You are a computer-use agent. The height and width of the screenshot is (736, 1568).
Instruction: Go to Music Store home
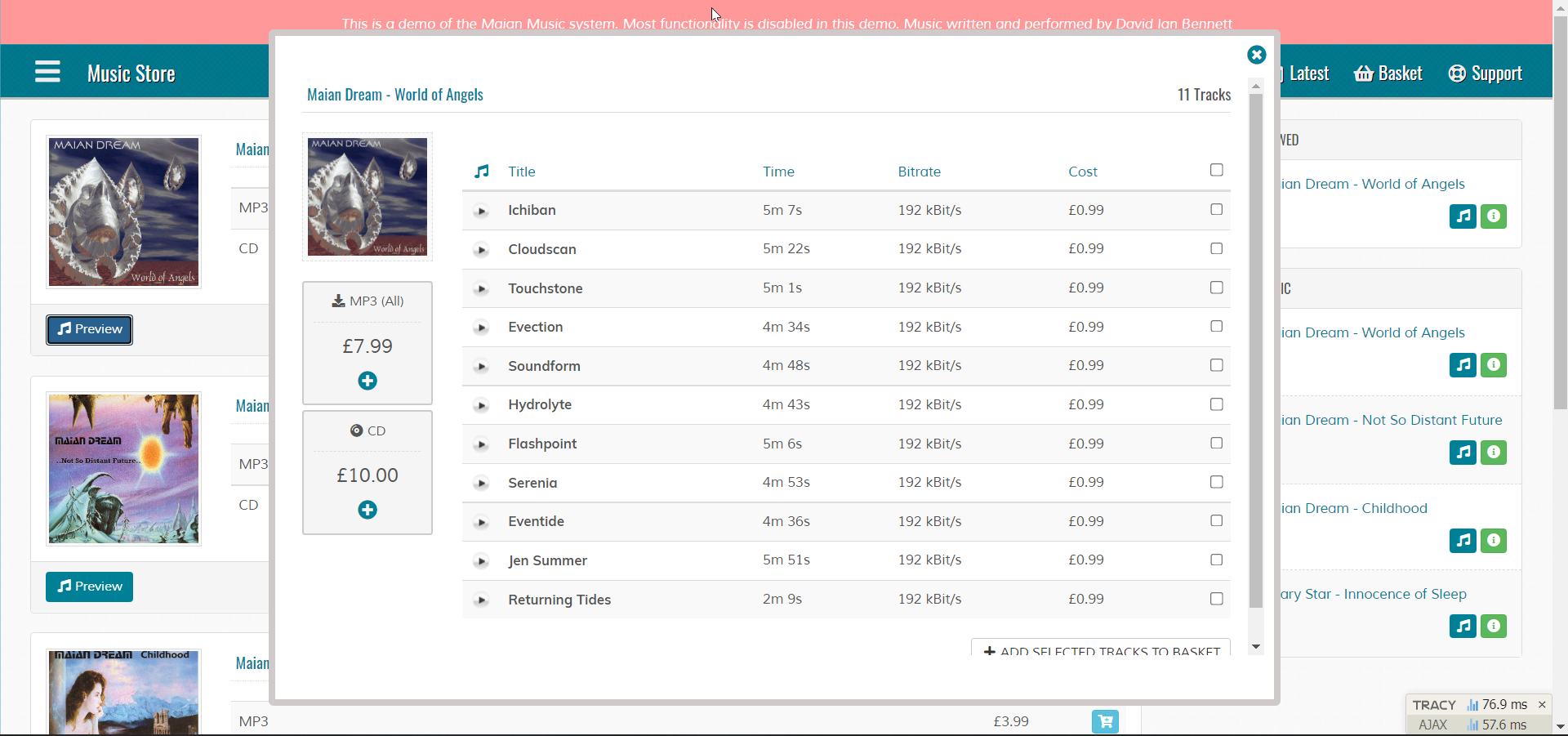point(131,74)
